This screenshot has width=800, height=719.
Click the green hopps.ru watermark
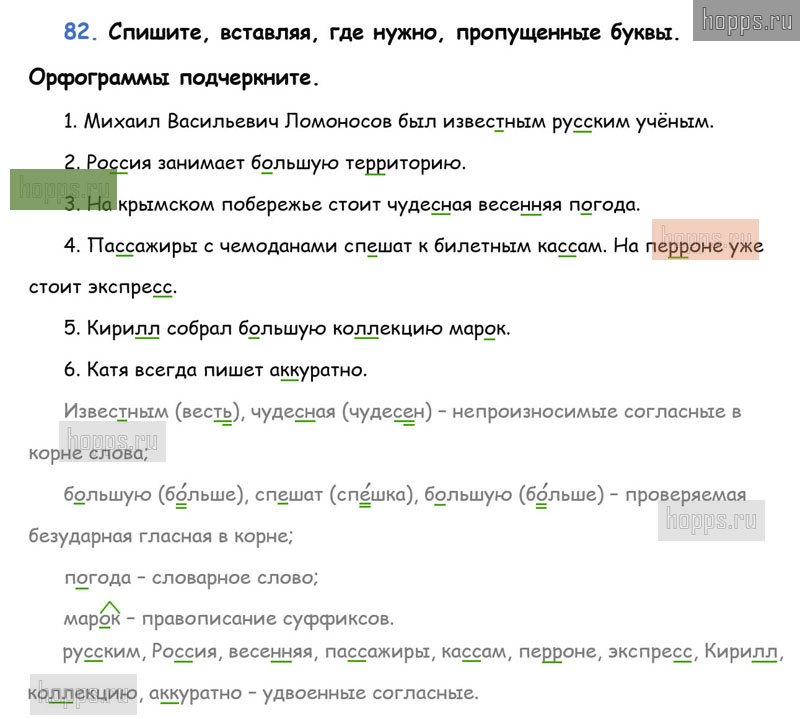[x=62, y=189]
